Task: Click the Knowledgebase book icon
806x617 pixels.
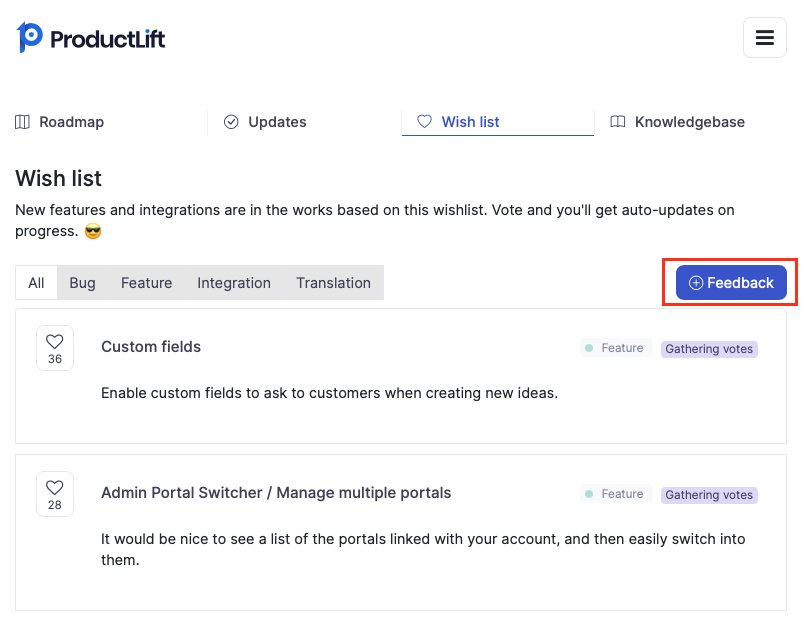Action: (x=617, y=122)
